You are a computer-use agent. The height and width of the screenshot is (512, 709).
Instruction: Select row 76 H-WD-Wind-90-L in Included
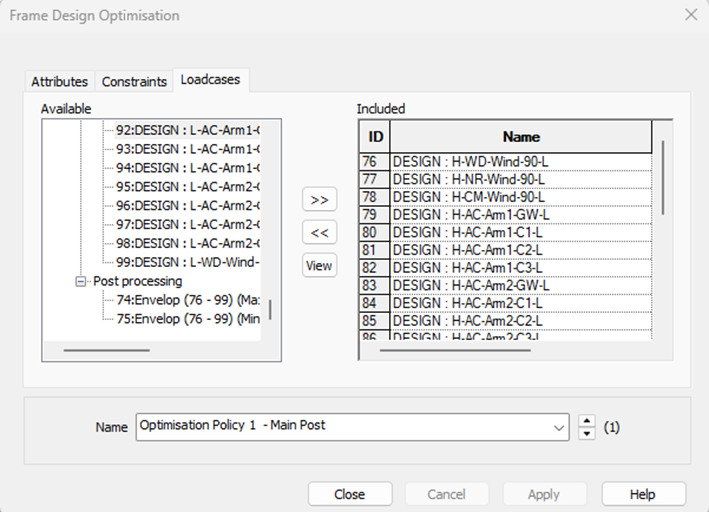click(470, 161)
